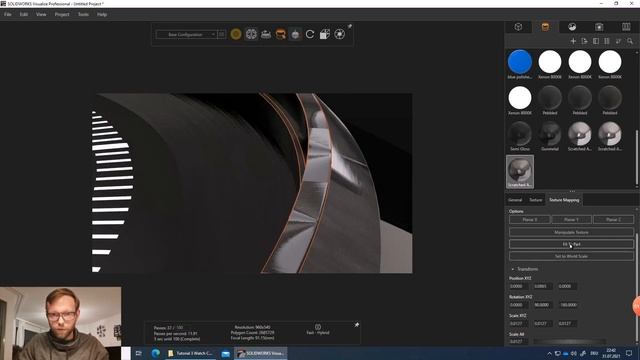Open the Cameras tab icon
The width and height of the screenshot is (640, 360).
(599, 27)
